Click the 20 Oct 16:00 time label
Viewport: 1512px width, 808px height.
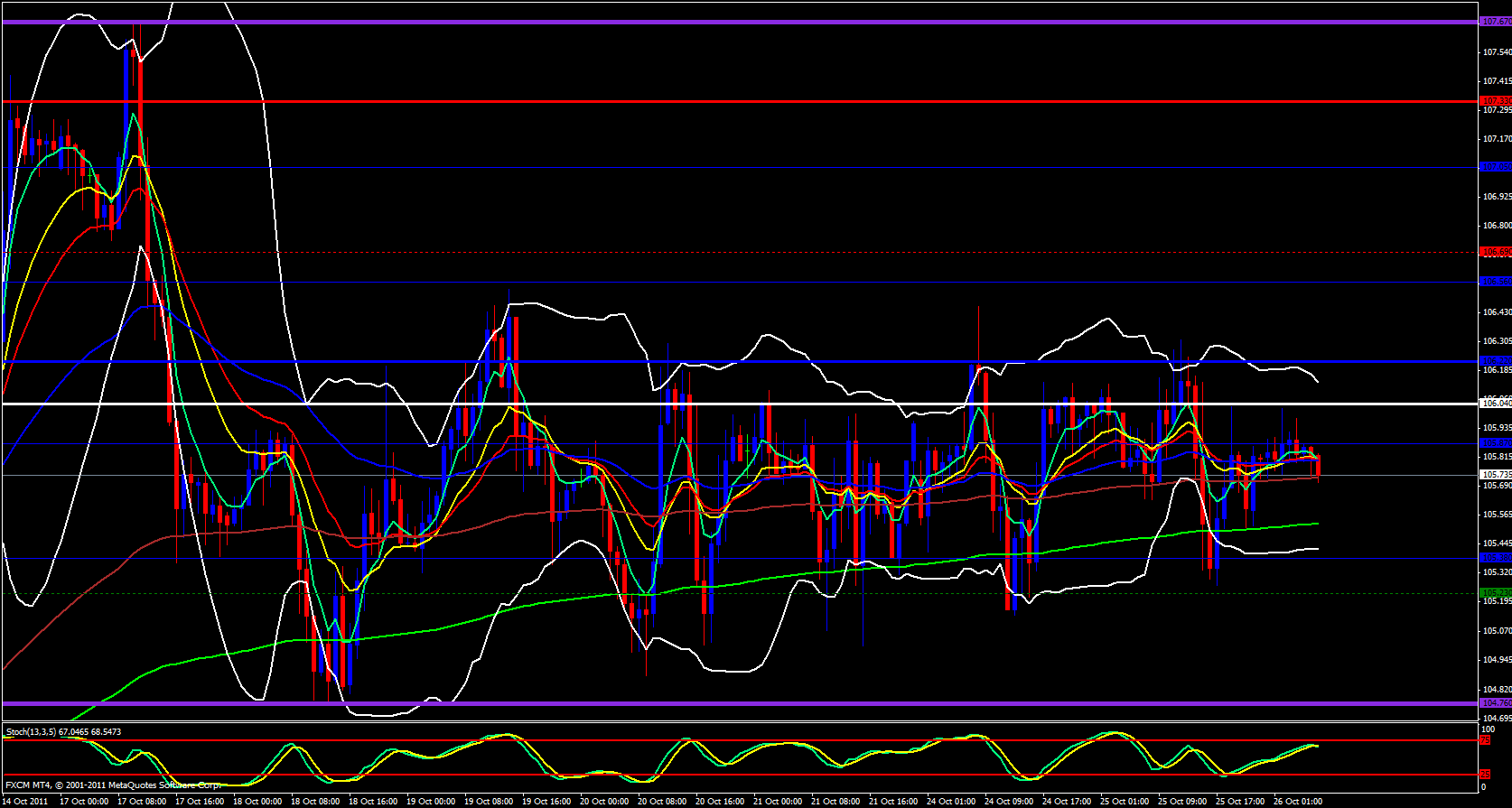720,802
